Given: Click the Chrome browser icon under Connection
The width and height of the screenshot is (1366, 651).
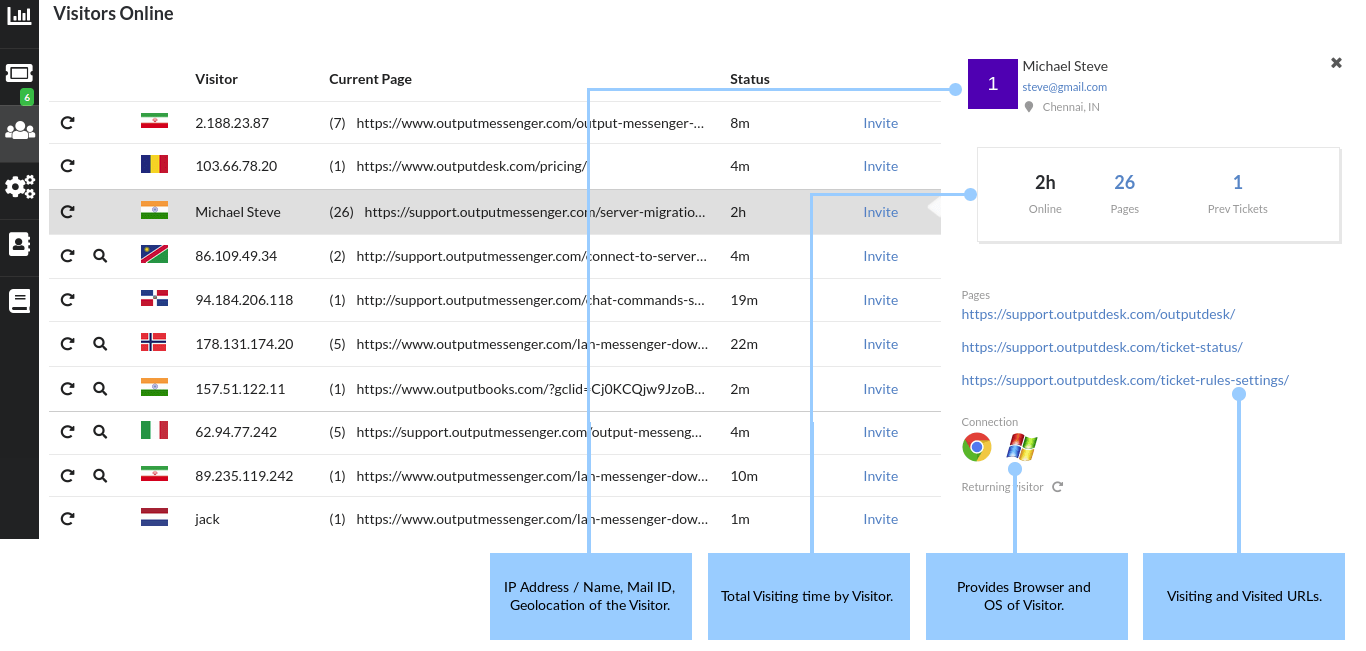Looking at the screenshot, I should point(977,447).
